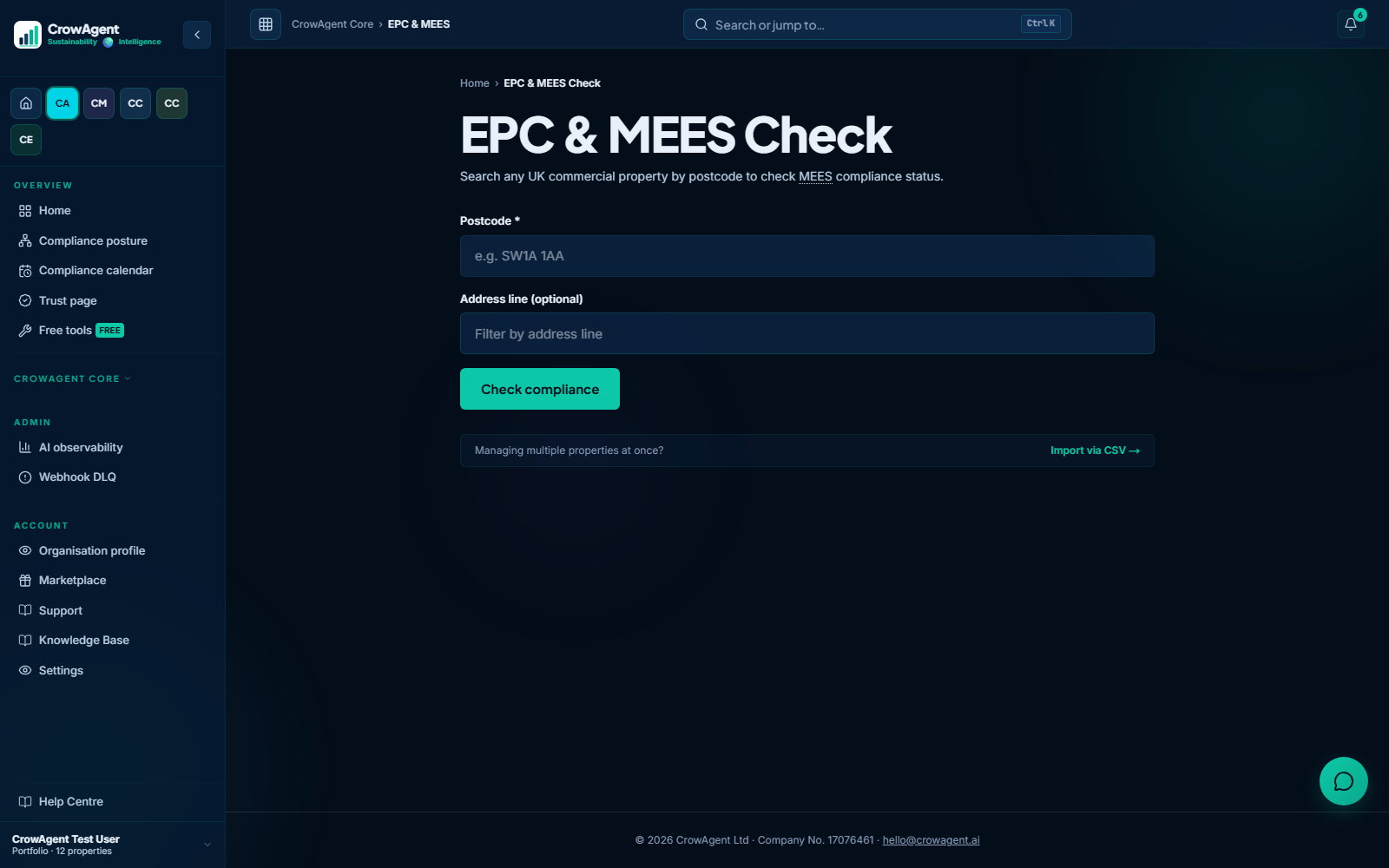Open the chat bubble widget
Screen dimensions: 1389x868
(x=1344, y=781)
